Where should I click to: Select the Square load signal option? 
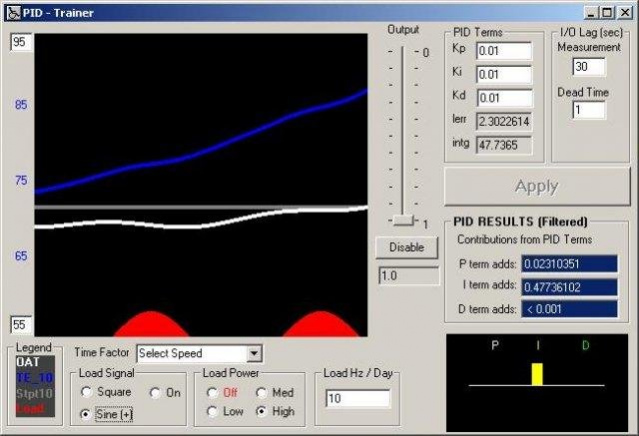click(87, 393)
